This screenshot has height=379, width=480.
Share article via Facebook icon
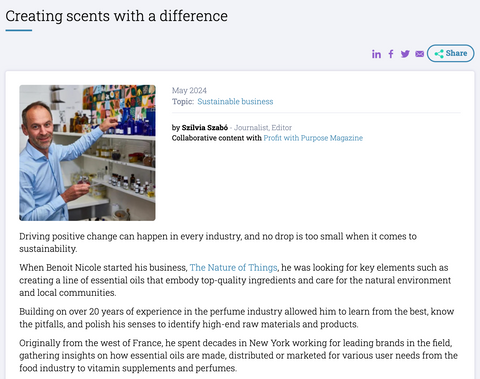[391, 54]
